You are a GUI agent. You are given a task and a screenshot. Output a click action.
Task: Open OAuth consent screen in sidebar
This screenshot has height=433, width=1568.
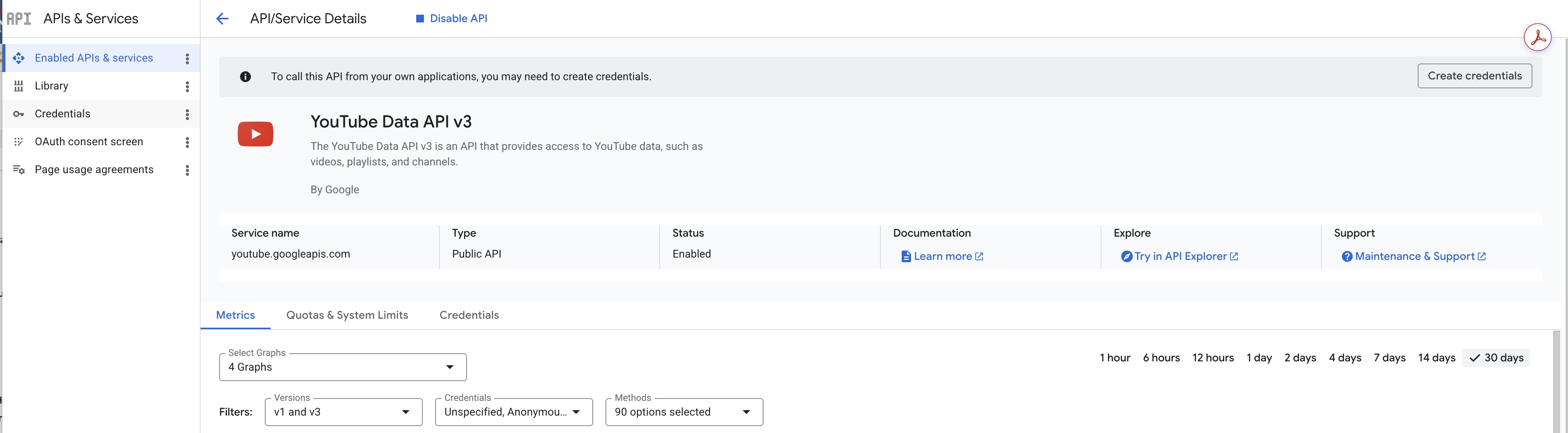(100, 142)
